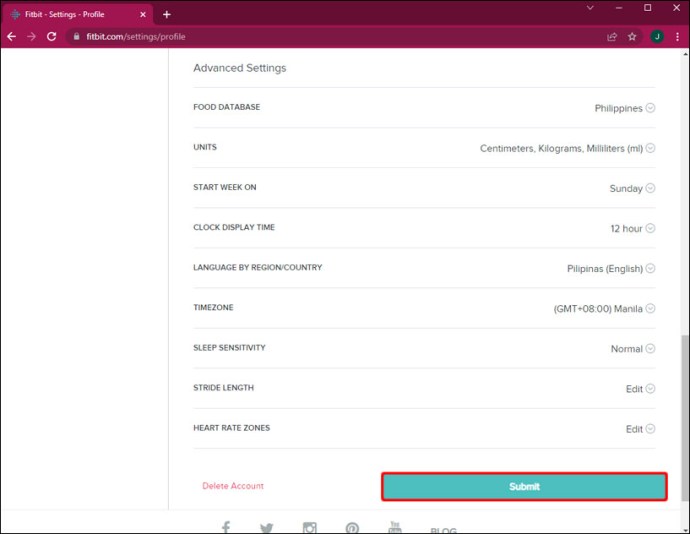Image resolution: width=690 pixels, height=534 pixels.
Task: Click the STRIDE LENGTH label
Action: (224, 387)
